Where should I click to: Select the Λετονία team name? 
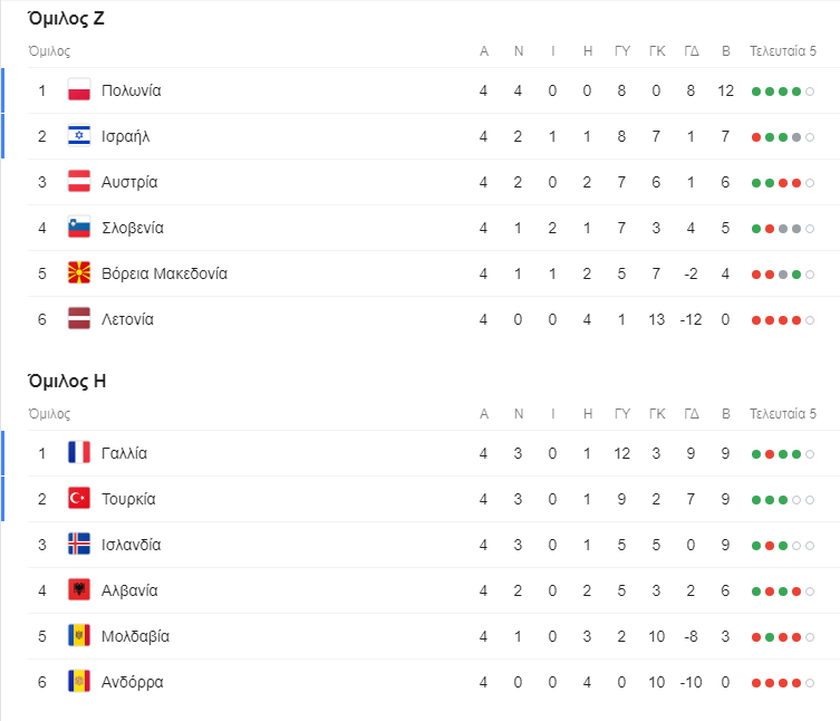point(128,320)
